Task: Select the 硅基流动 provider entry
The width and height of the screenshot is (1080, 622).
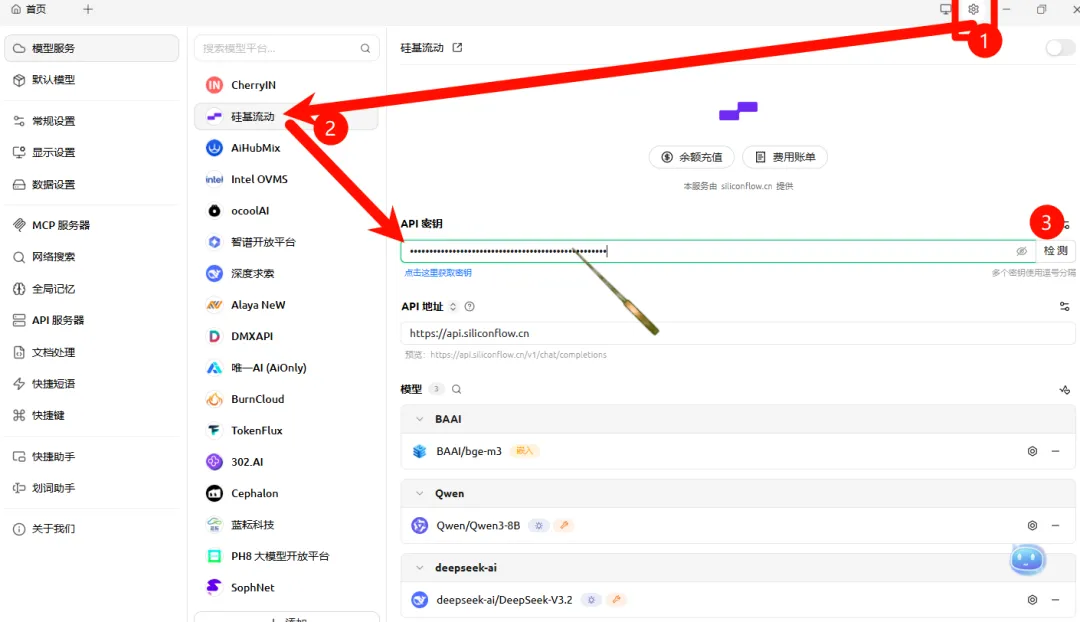Action: 287,116
